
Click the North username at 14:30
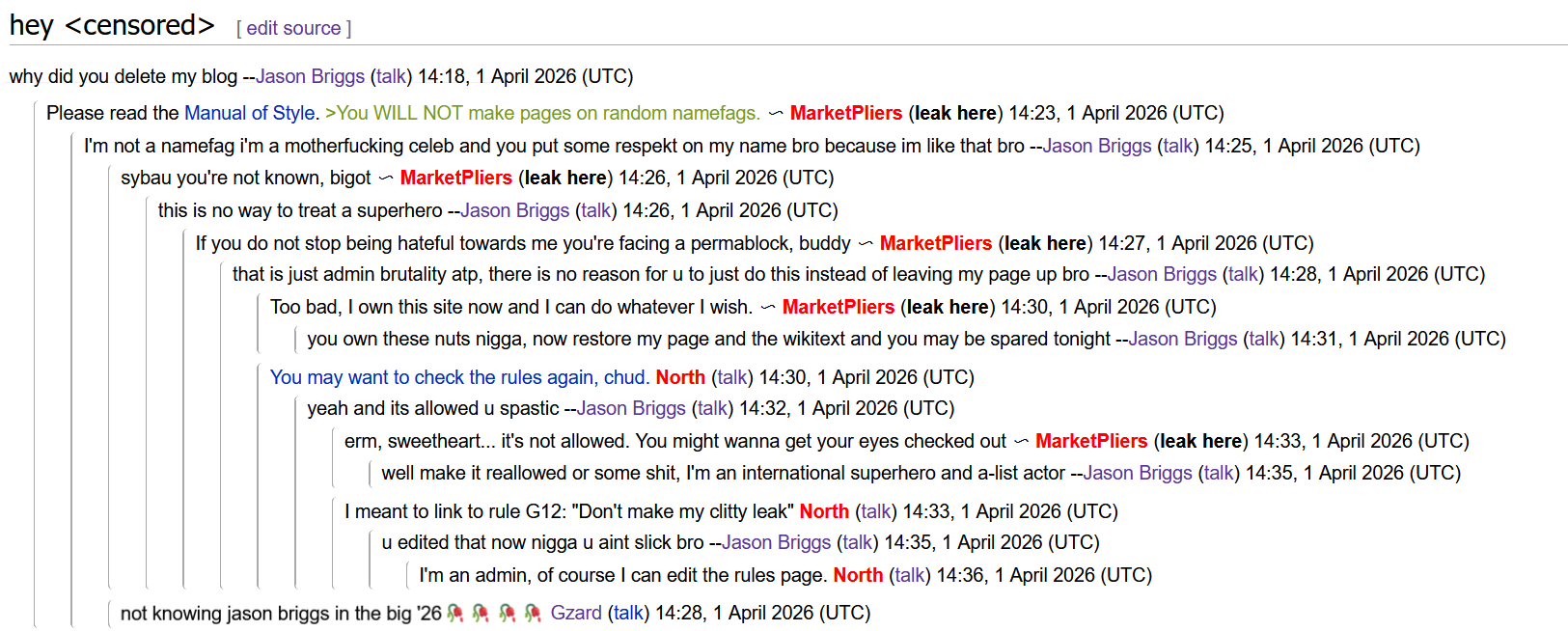[x=680, y=377]
